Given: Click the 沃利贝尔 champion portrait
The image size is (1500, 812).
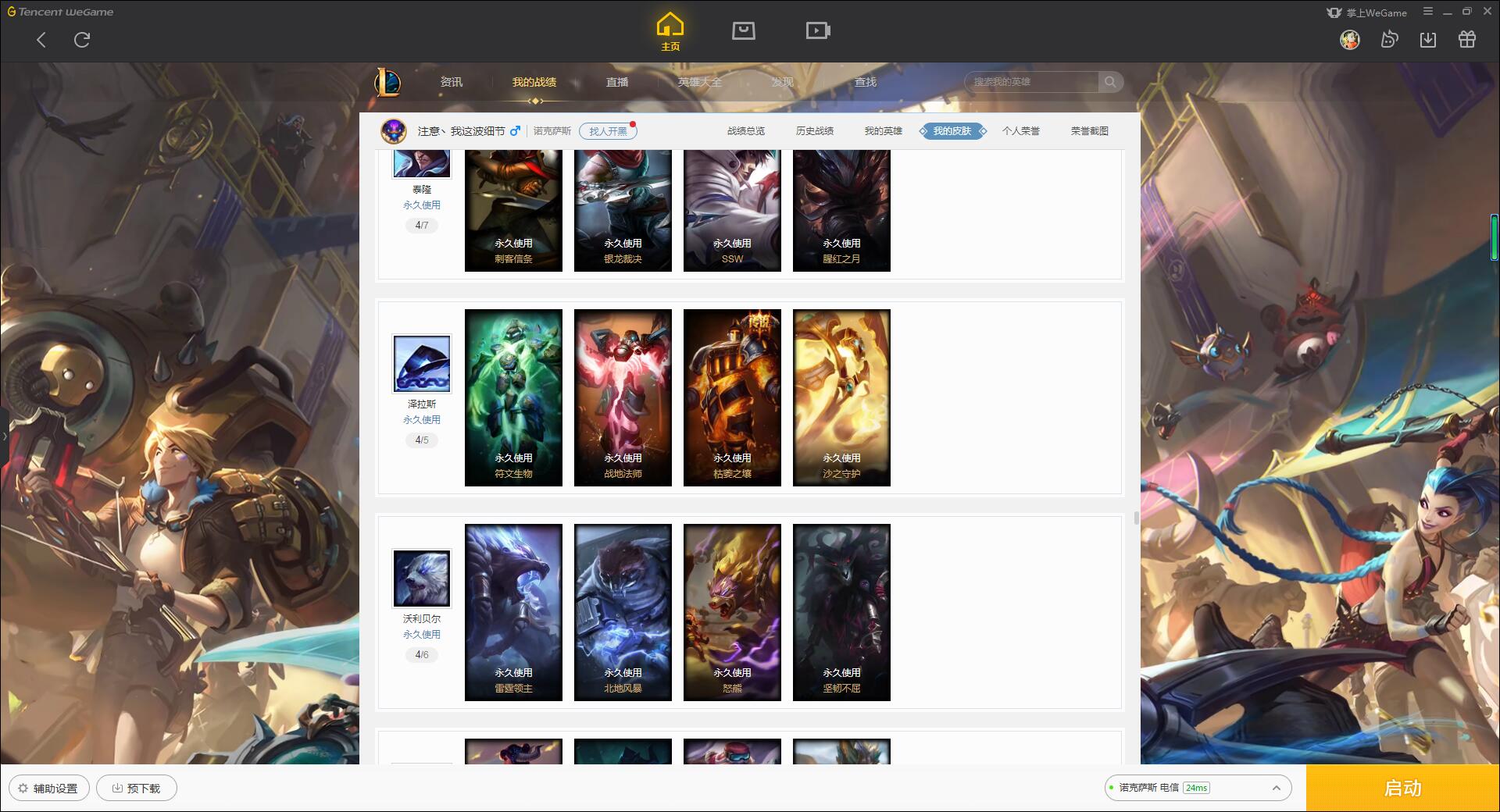Looking at the screenshot, I should coord(422,579).
